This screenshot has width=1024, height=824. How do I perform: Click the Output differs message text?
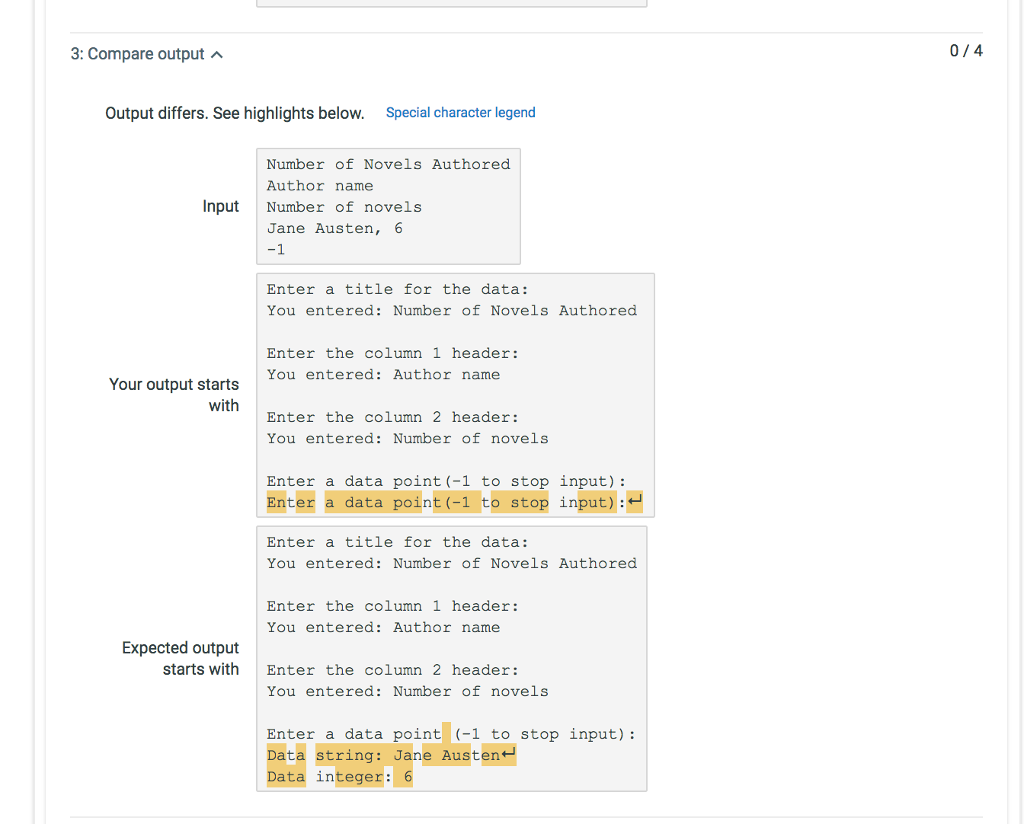click(x=234, y=113)
